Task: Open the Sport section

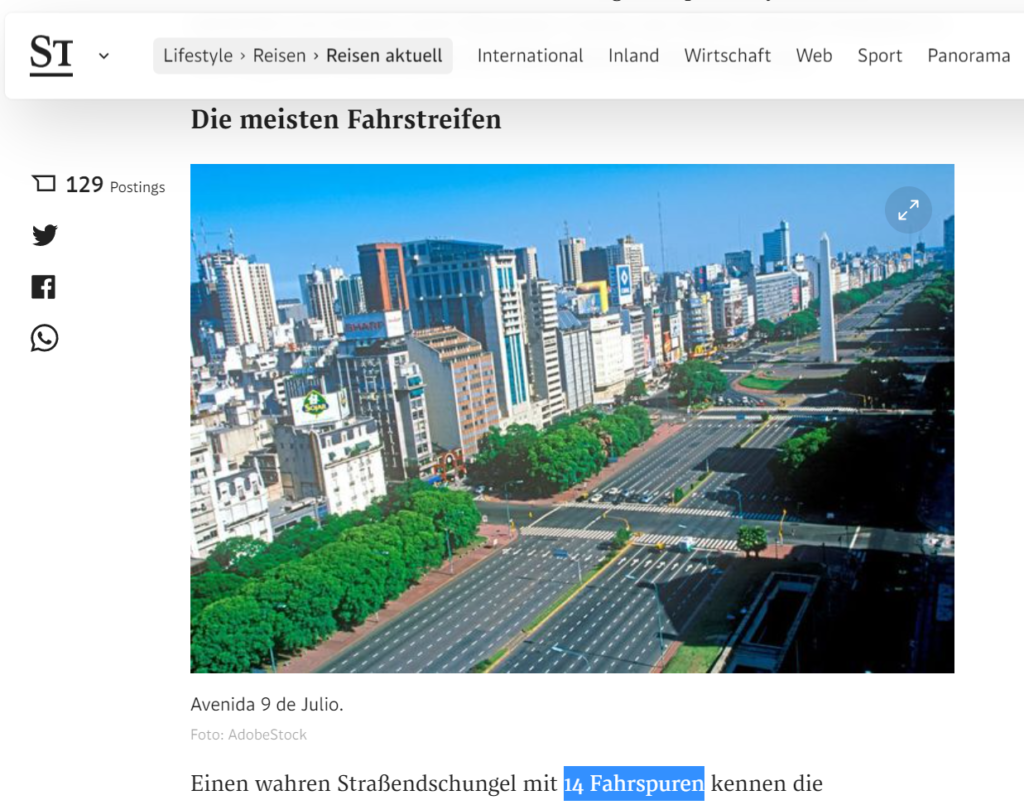Action: pos(880,56)
